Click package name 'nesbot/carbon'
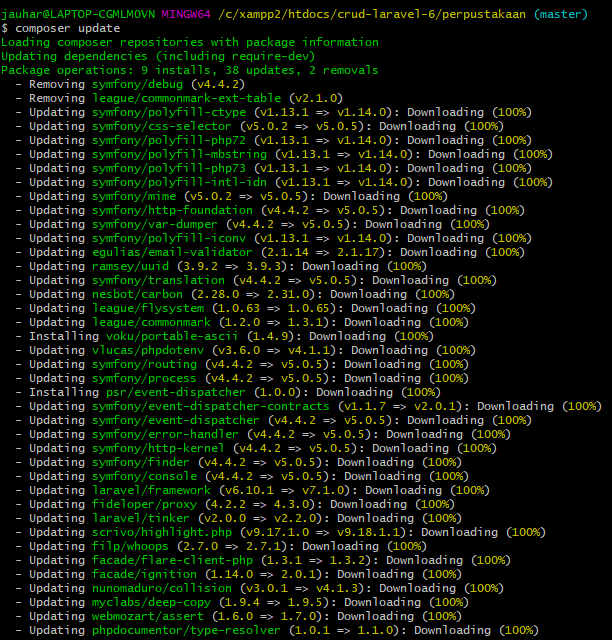This screenshot has height=640, width=612. (x=137, y=294)
